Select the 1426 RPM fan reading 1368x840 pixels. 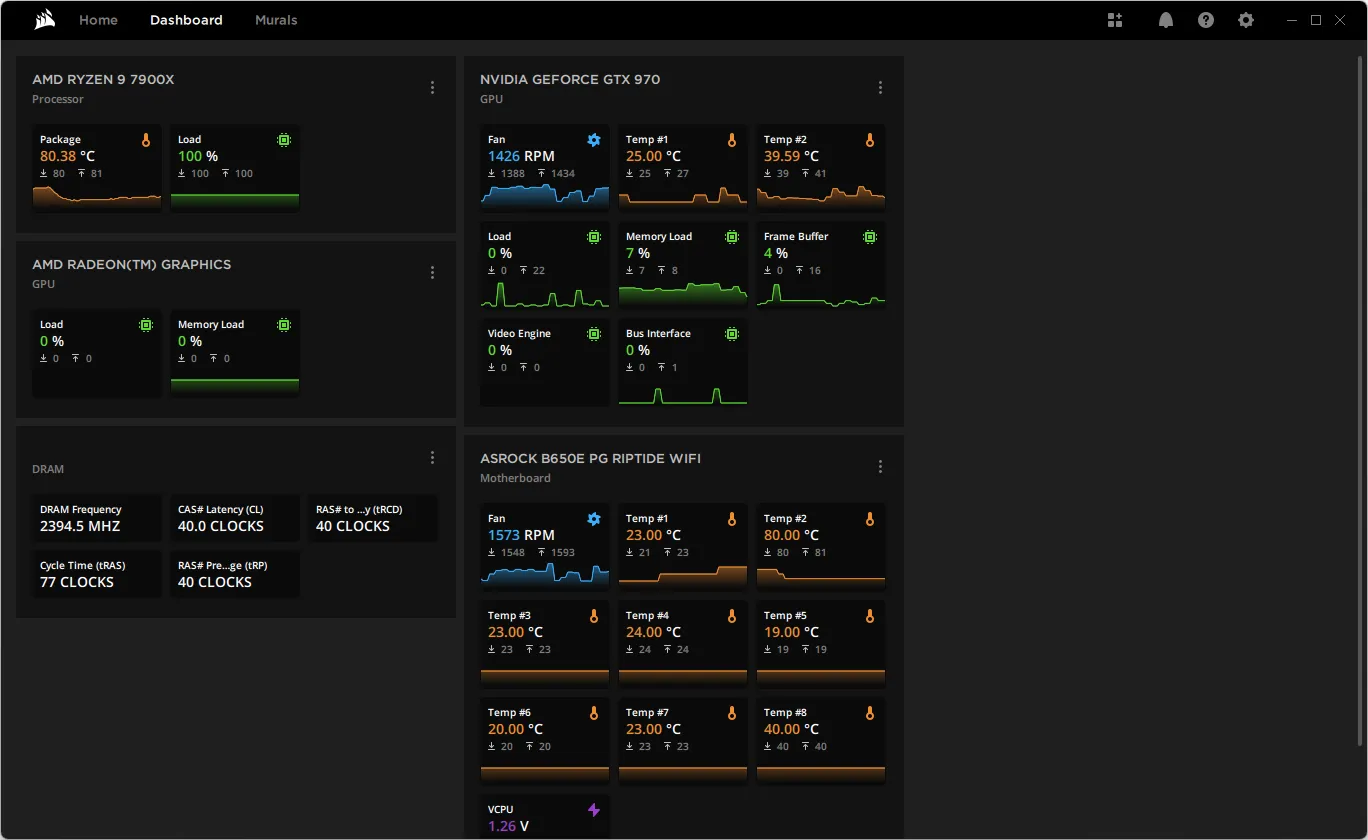pos(521,156)
